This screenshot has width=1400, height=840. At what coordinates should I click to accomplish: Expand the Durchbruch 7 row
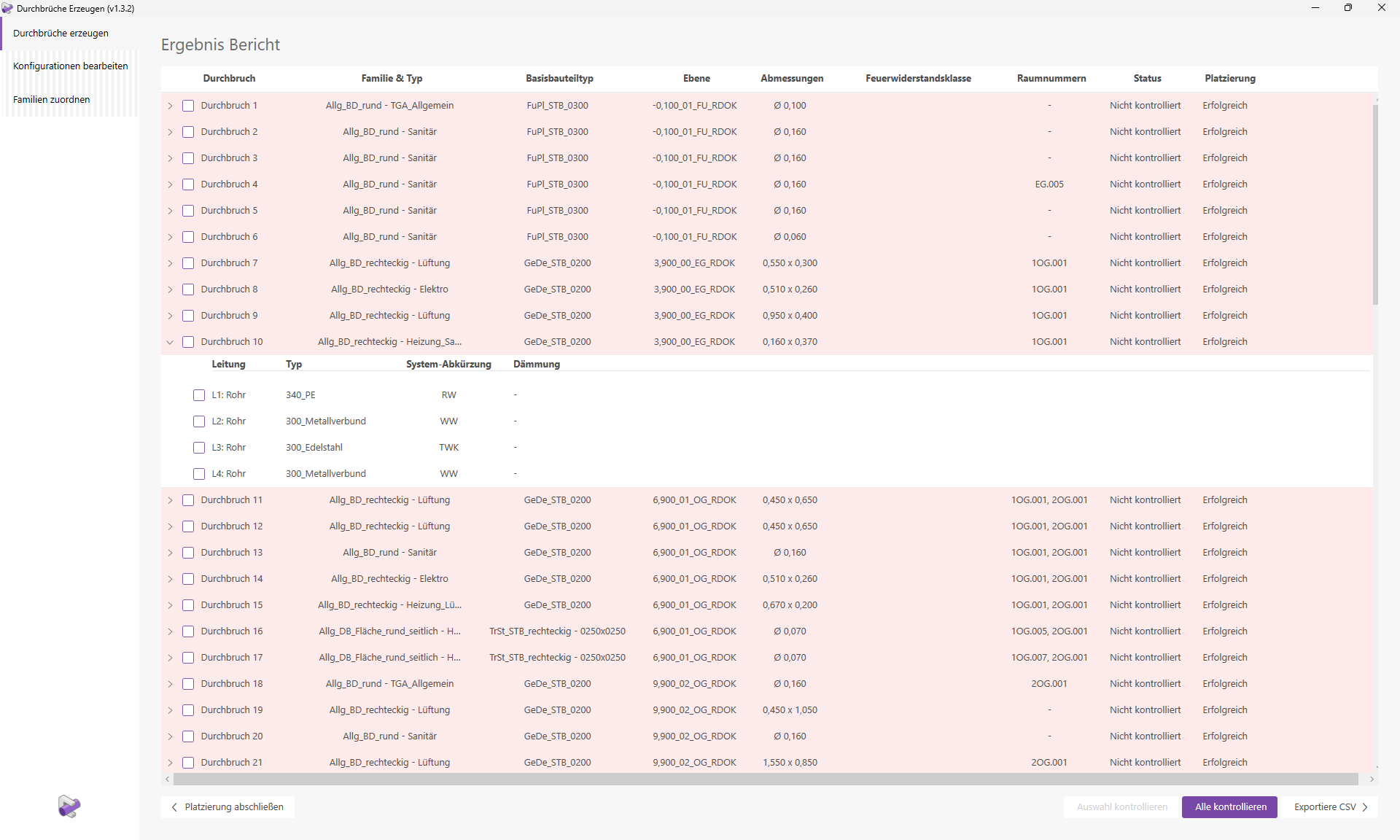[170, 263]
